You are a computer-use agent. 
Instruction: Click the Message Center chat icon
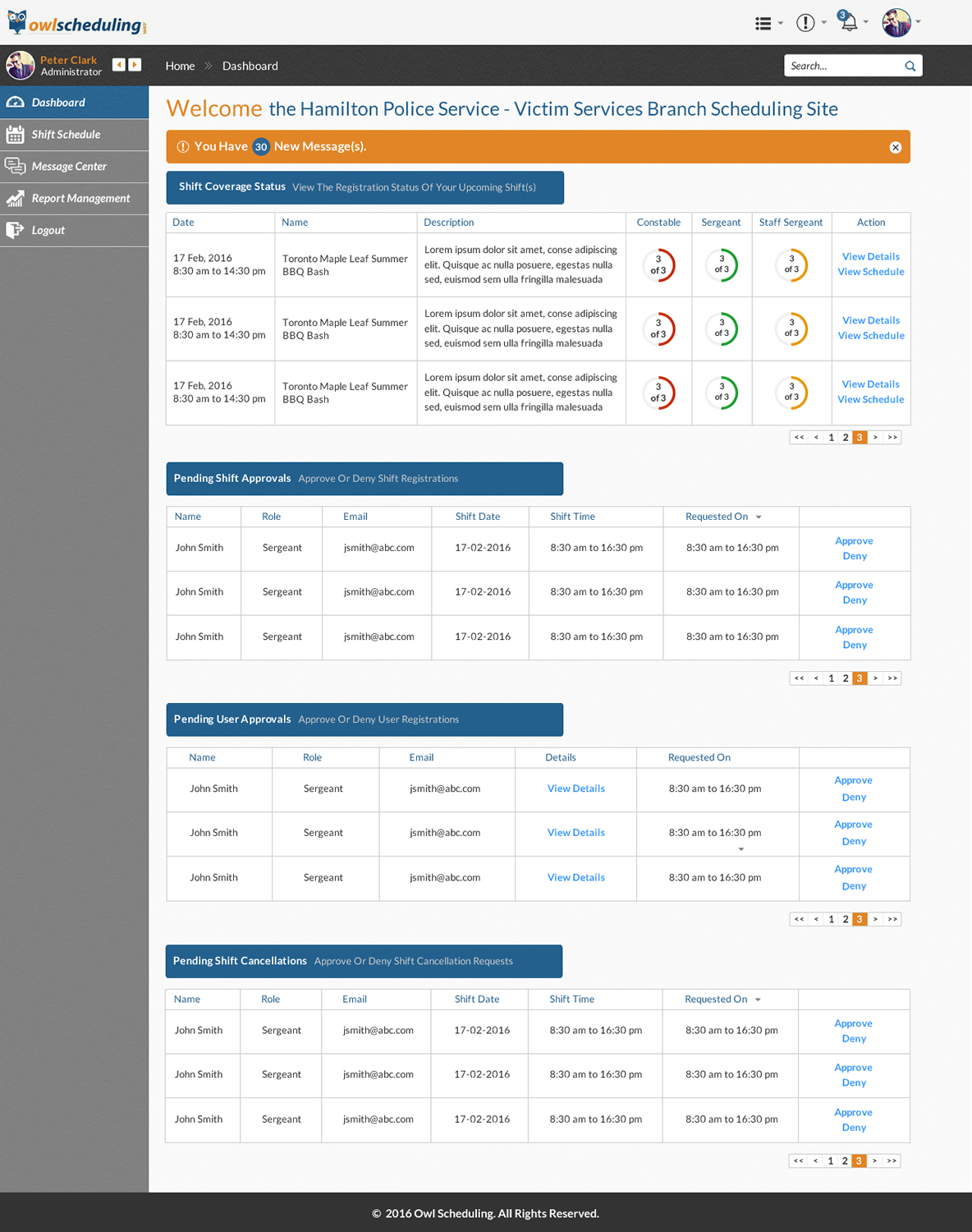pyautogui.click(x=15, y=167)
